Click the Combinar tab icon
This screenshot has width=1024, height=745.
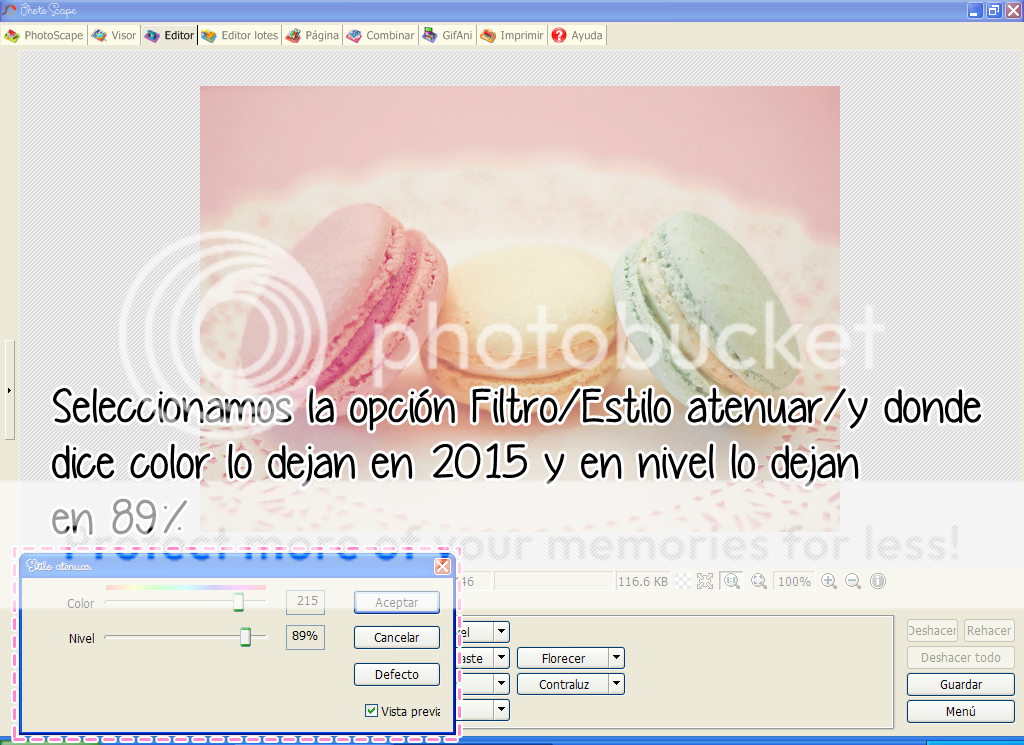coord(354,35)
